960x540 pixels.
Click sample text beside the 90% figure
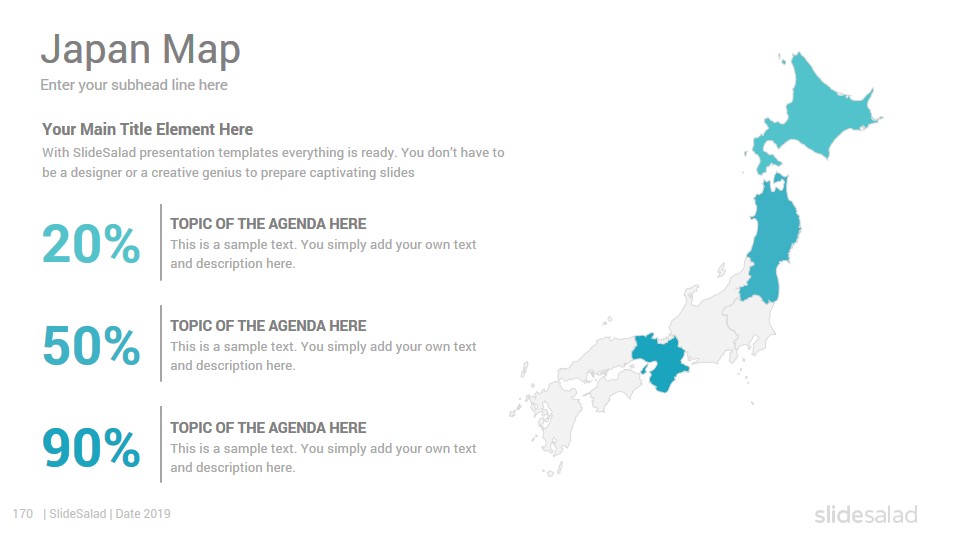(x=323, y=458)
